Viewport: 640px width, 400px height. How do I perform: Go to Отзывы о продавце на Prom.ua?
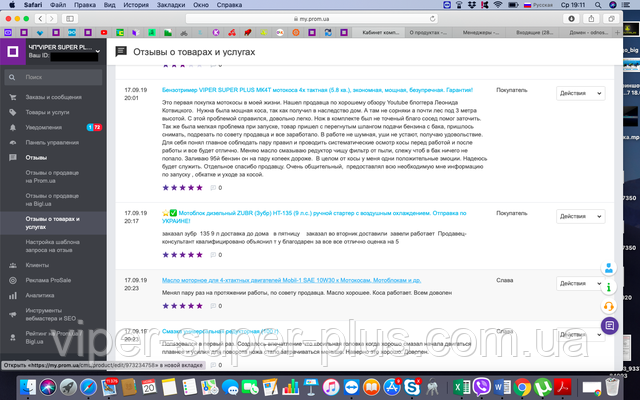pyautogui.click(x=52, y=177)
